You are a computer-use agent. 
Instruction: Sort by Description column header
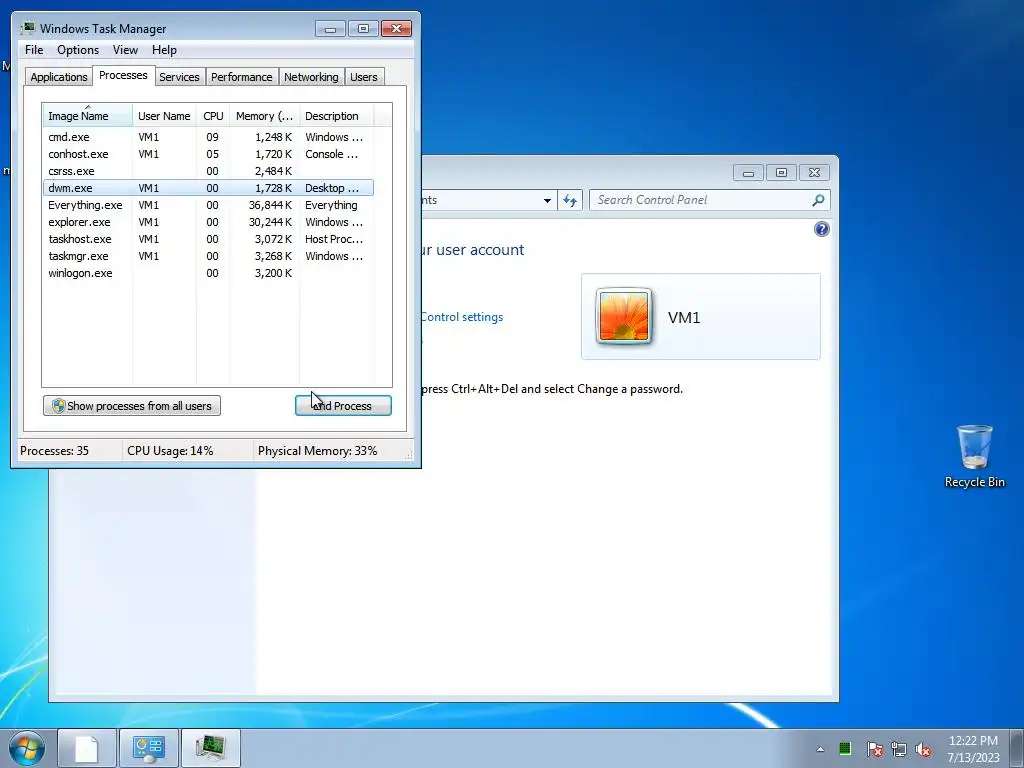coord(336,116)
